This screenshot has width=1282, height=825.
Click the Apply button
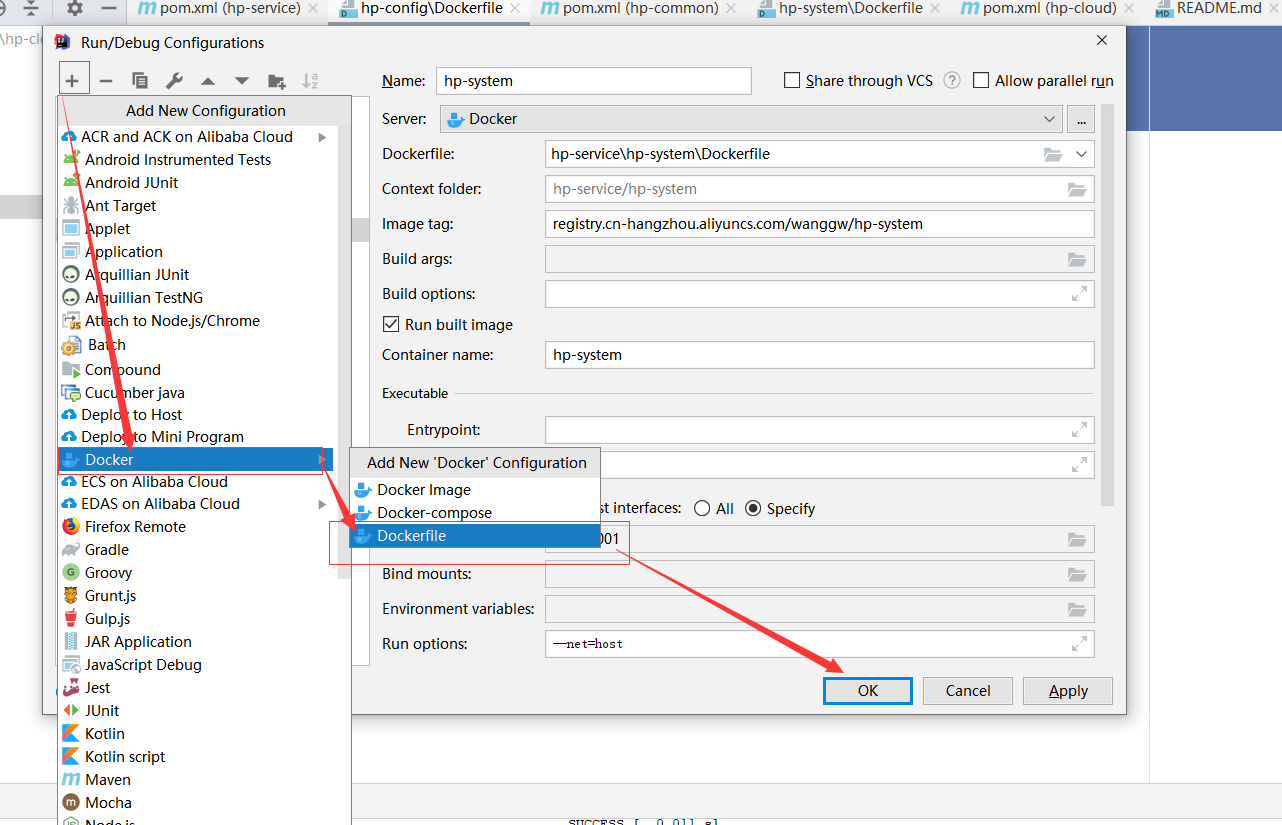click(x=1068, y=691)
